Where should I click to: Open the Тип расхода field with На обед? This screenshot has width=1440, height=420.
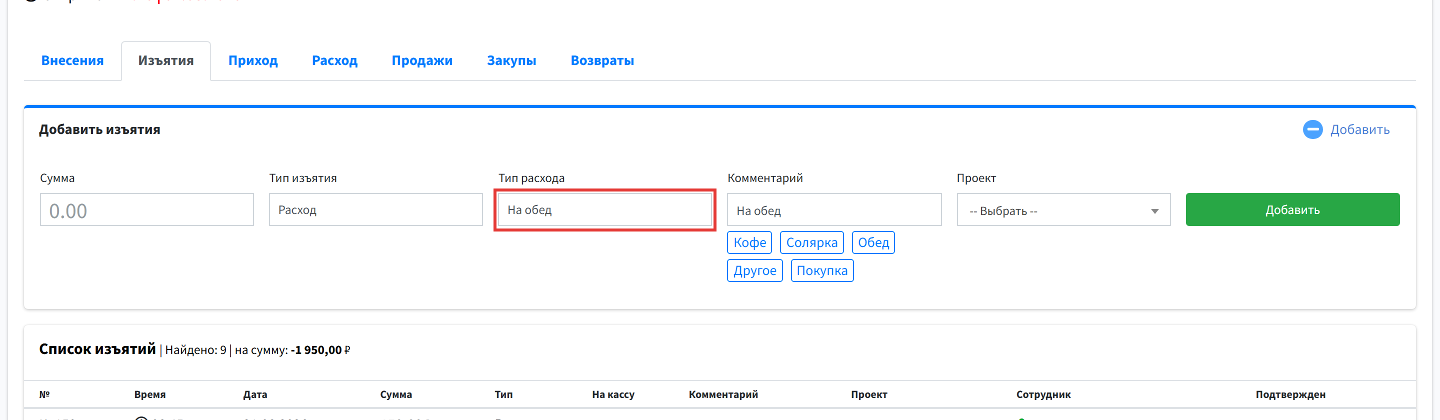(605, 210)
